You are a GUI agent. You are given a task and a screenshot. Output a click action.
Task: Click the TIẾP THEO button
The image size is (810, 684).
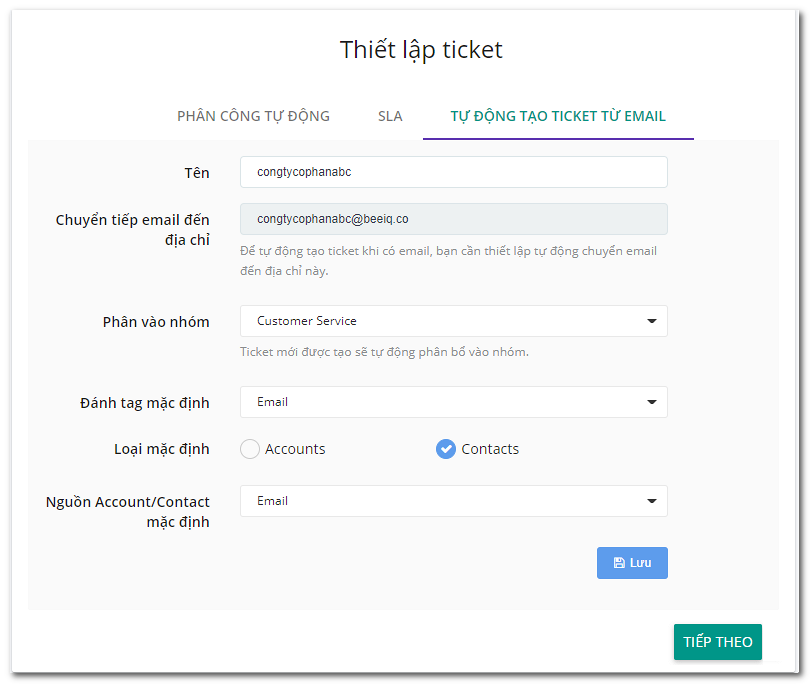pos(718,642)
